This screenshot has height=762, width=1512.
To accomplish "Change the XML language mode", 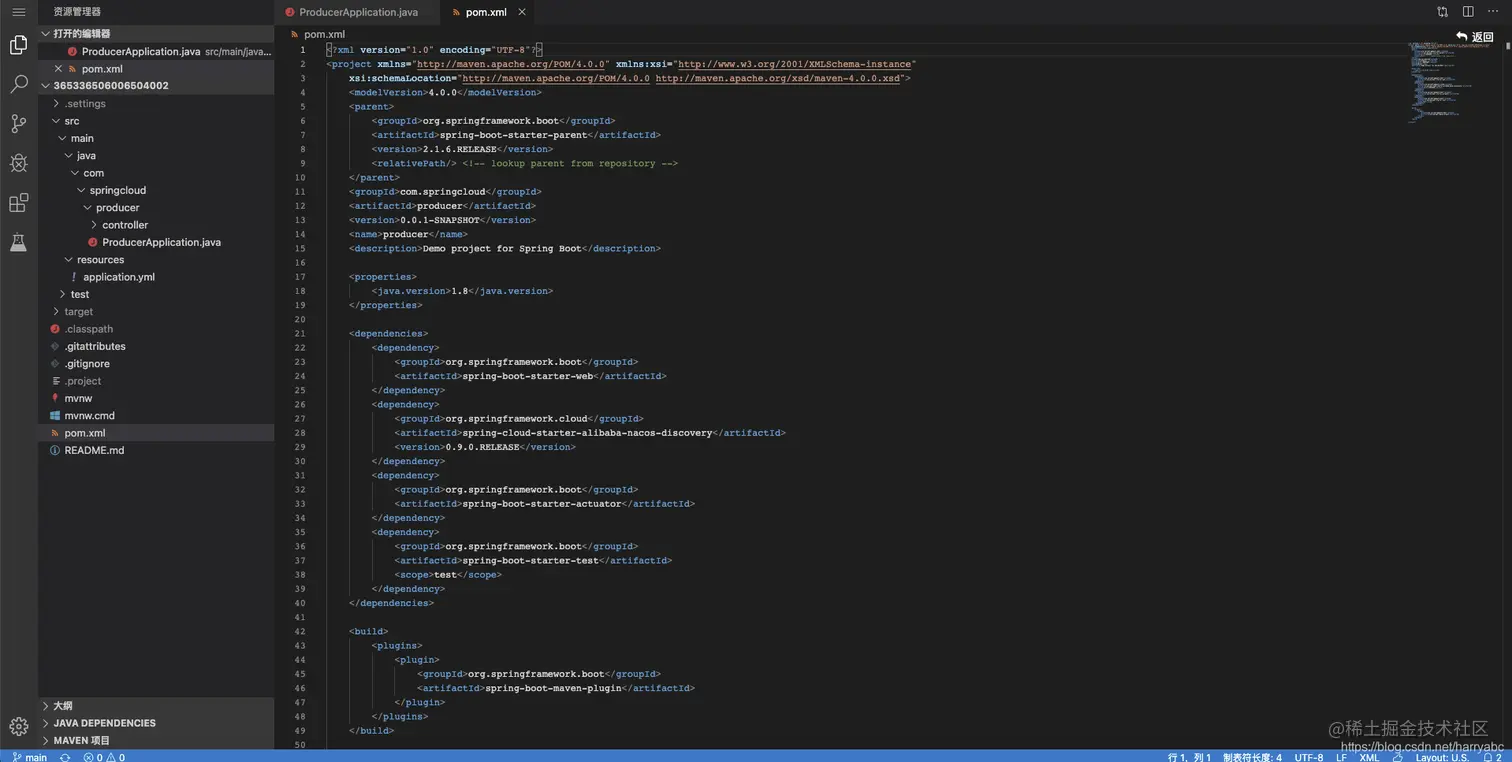I will click(1369, 757).
